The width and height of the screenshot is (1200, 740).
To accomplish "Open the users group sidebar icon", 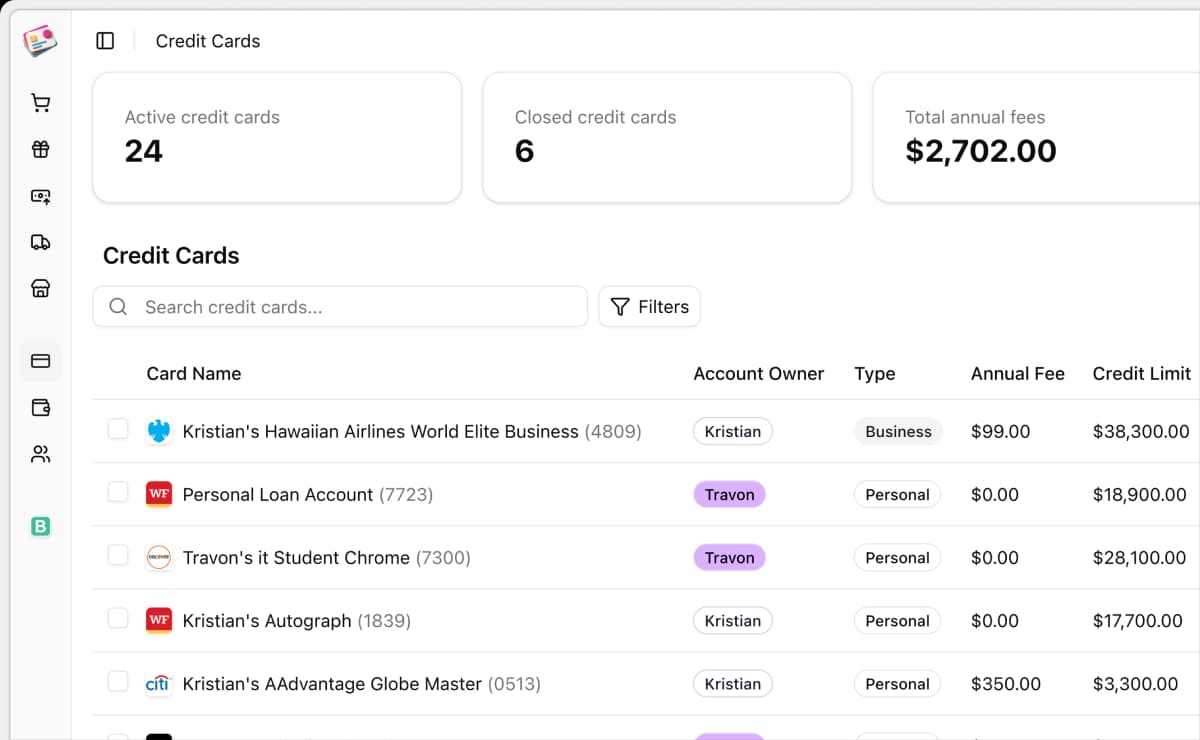I will [40, 454].
